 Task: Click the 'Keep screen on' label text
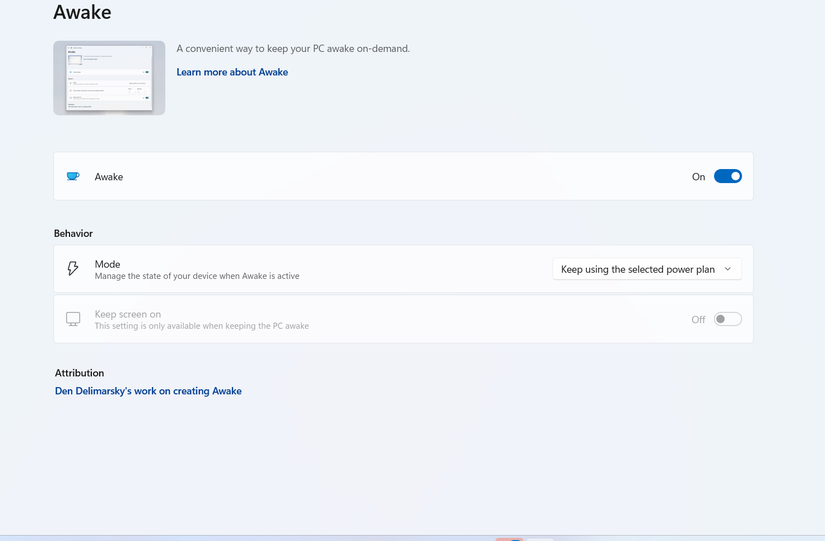coord(128,314)
